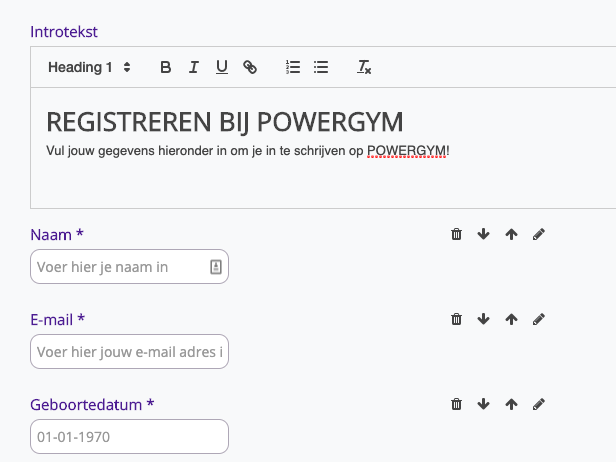Image resolution: width=616 pixels, height=462 pixels.
Task: Toggle underline formatting
Action: click(x=222, y=67)
